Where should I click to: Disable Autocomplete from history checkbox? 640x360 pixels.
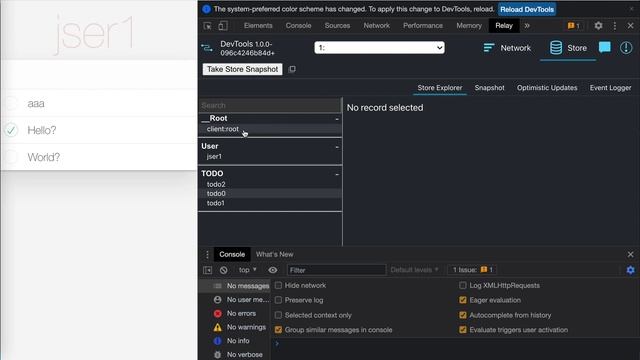[x=462, y=315]
